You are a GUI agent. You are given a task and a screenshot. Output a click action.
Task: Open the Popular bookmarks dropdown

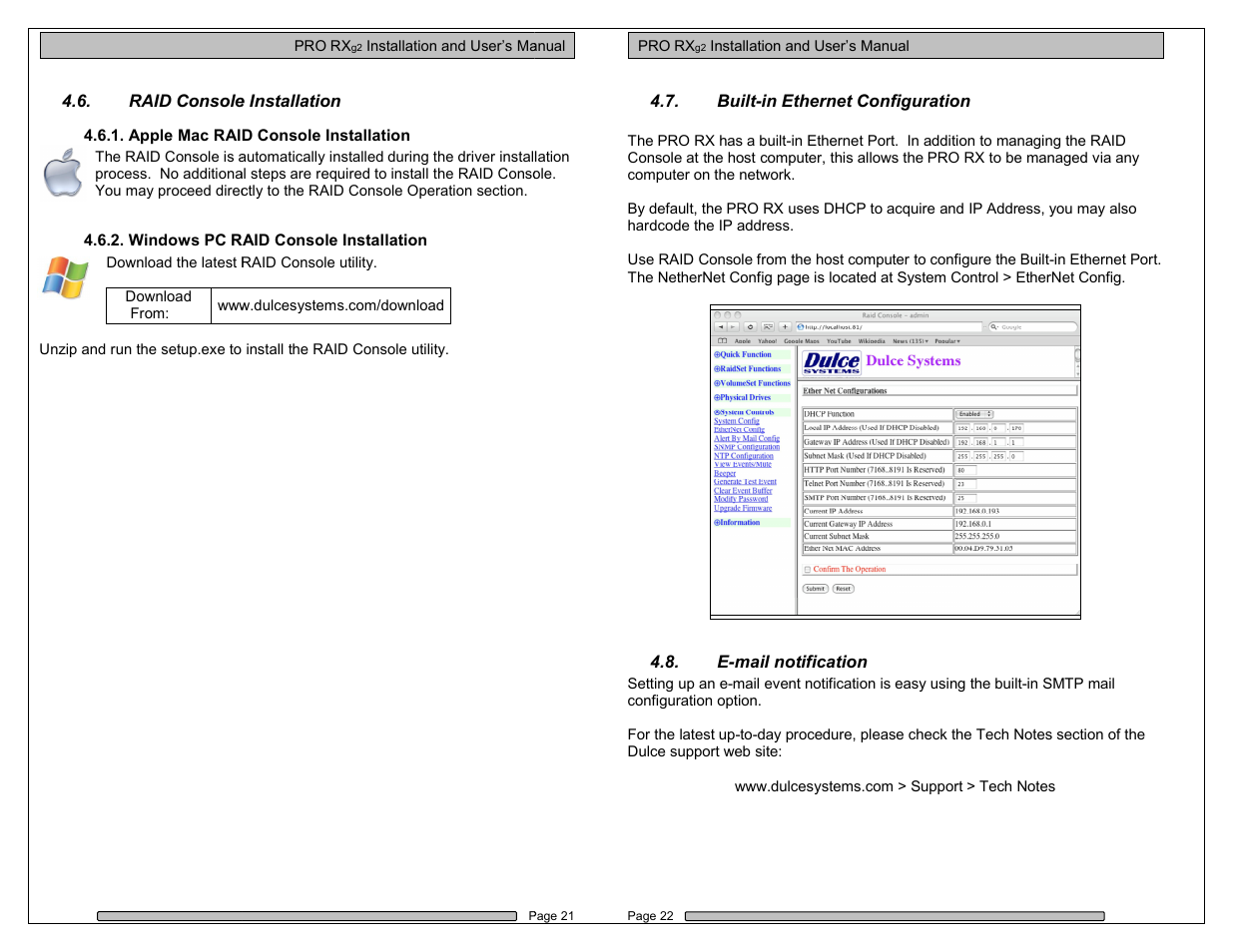(x=947, y=341)
